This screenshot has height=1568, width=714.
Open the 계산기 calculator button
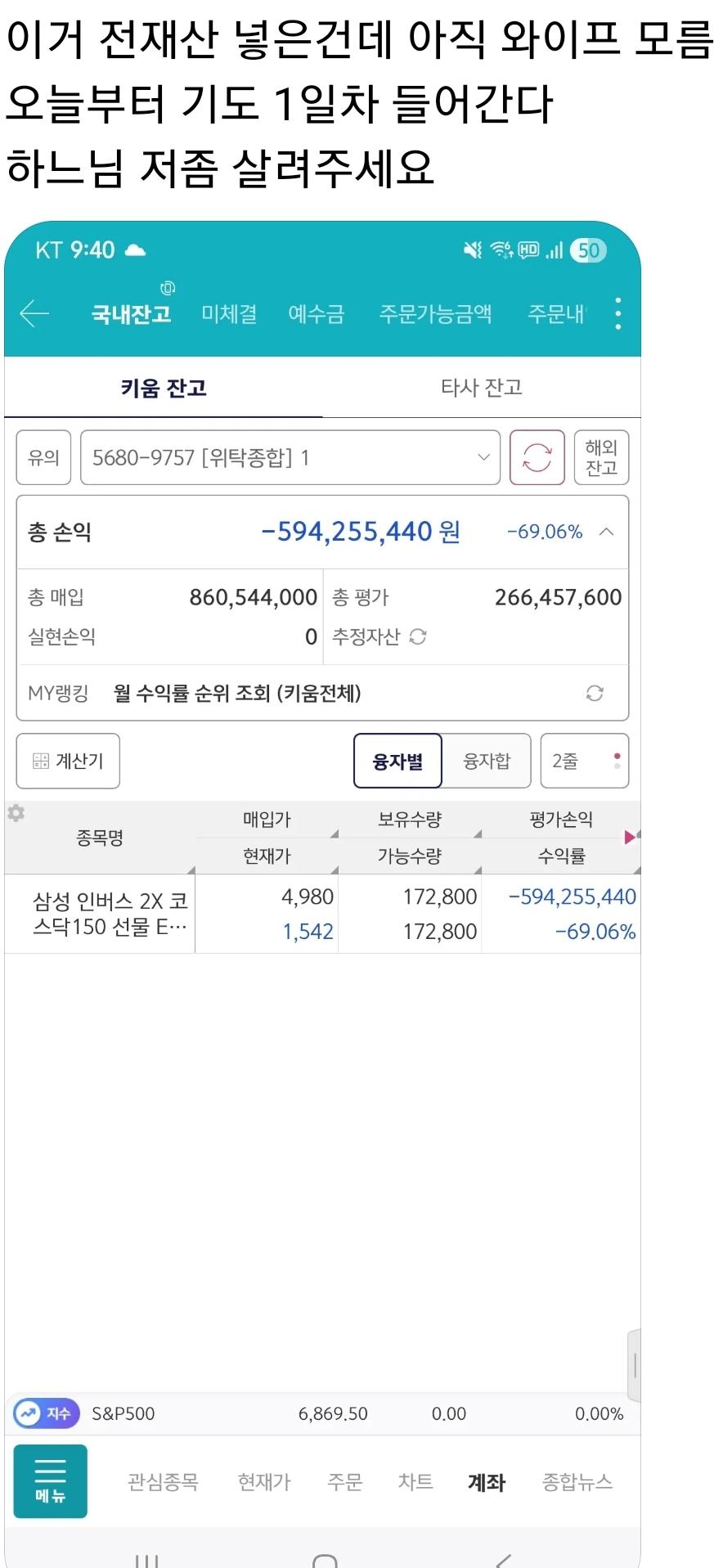[68, 761]
